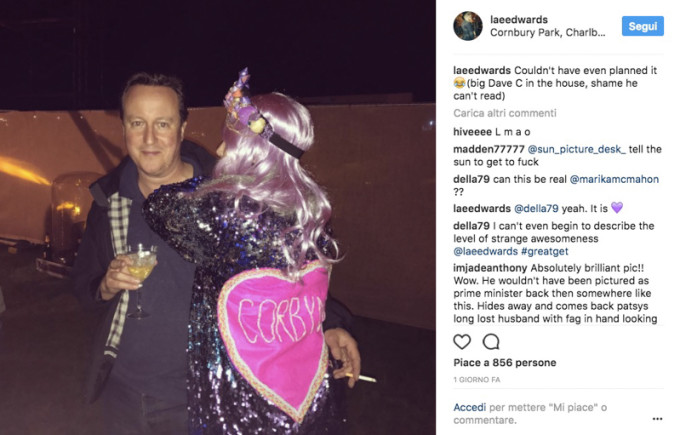
Task: Open the Cornbury Park location link
Action: (547, 33)
